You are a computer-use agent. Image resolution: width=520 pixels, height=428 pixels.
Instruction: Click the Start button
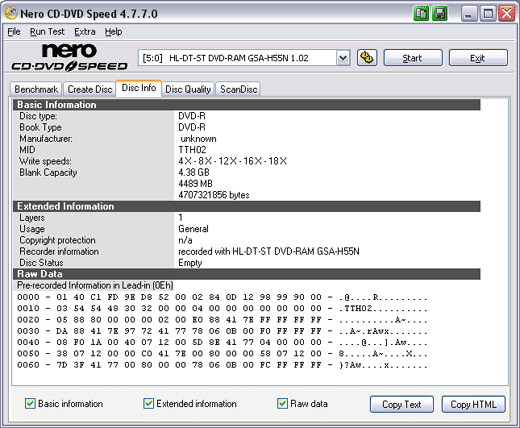pos(413,58)
